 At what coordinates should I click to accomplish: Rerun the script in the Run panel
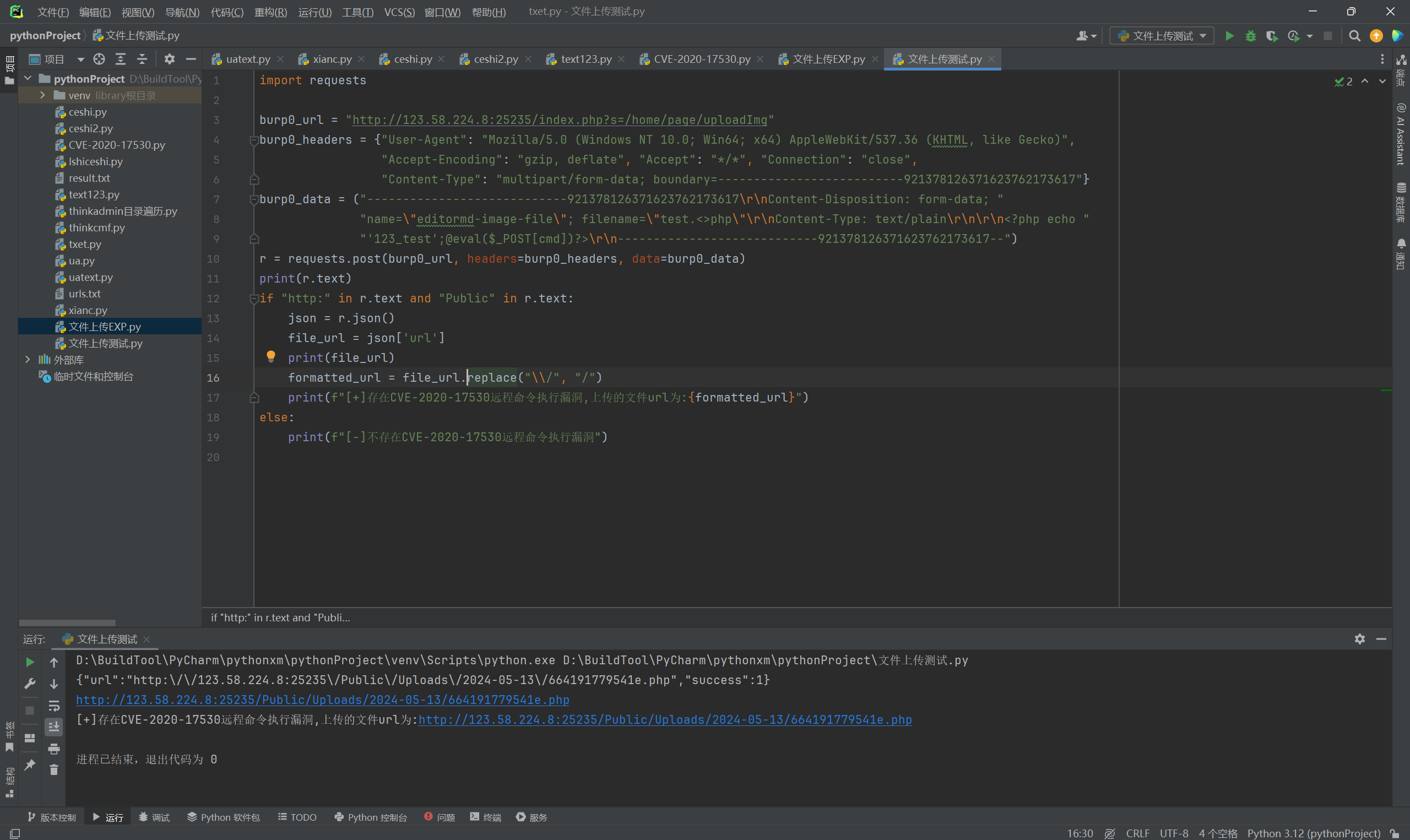30,662
